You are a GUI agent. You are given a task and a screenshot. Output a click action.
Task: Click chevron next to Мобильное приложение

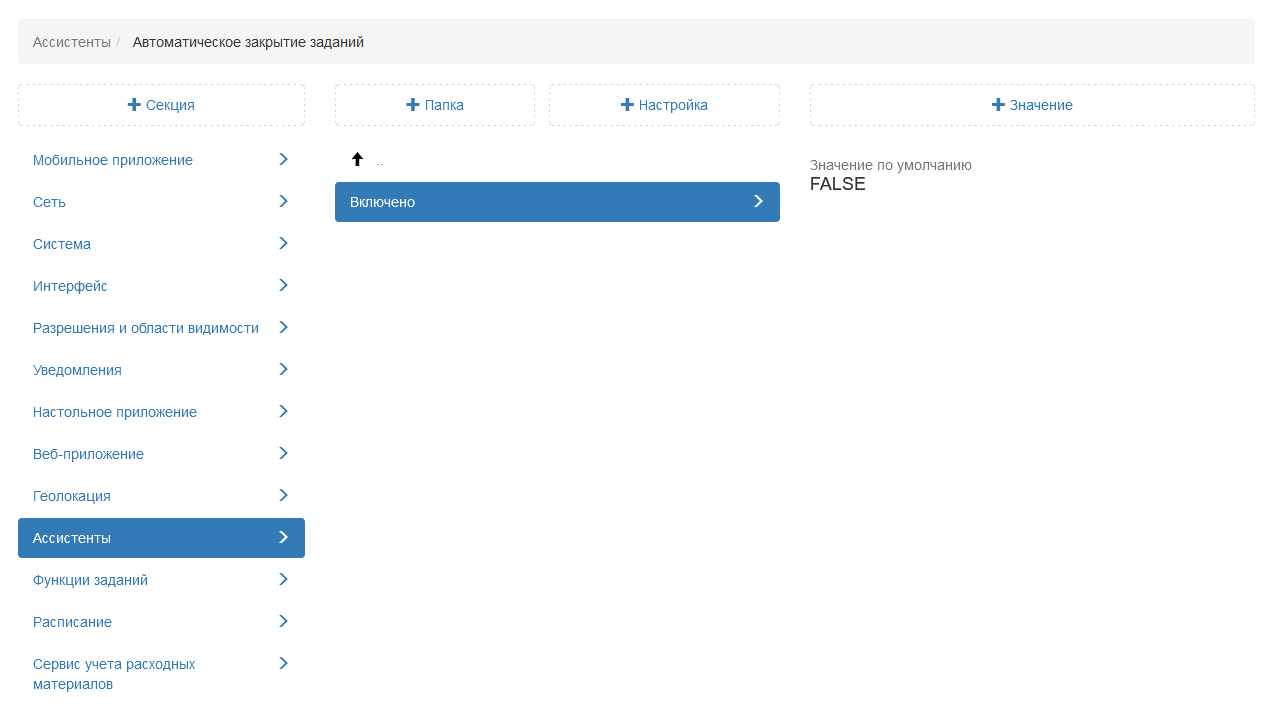point(283,160)
